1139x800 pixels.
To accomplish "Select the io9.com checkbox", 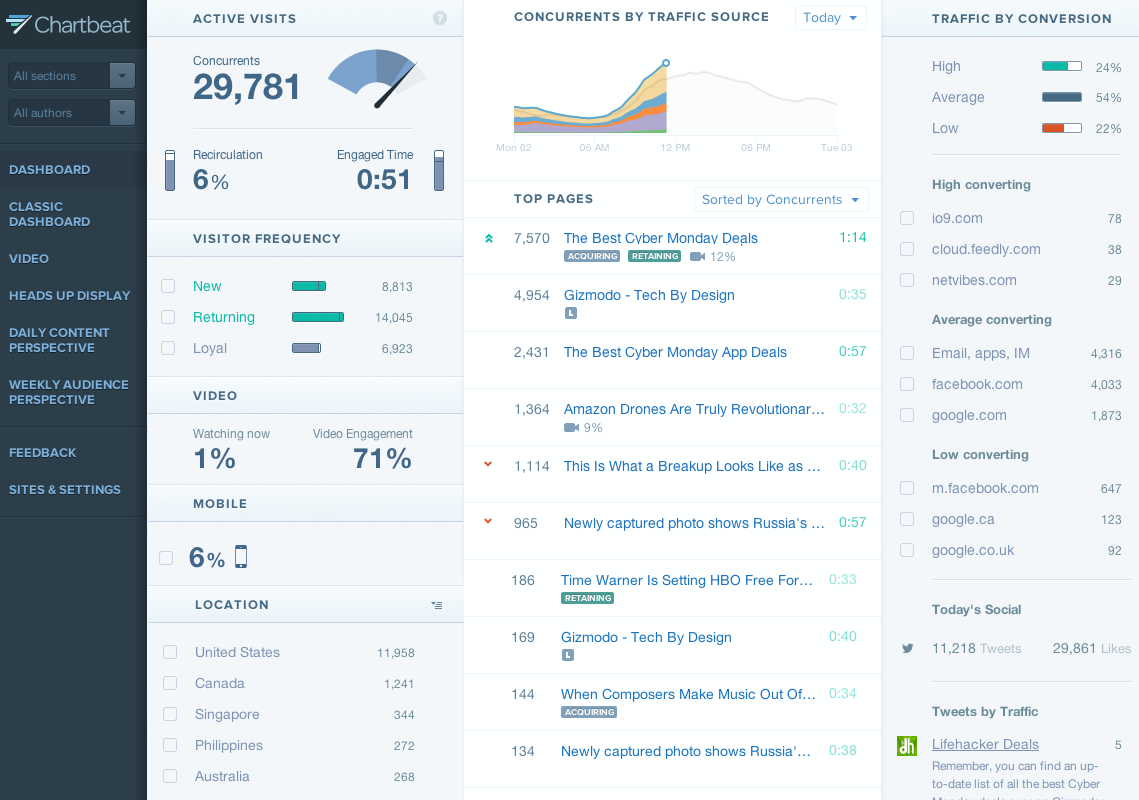I will tap(906, 218).
